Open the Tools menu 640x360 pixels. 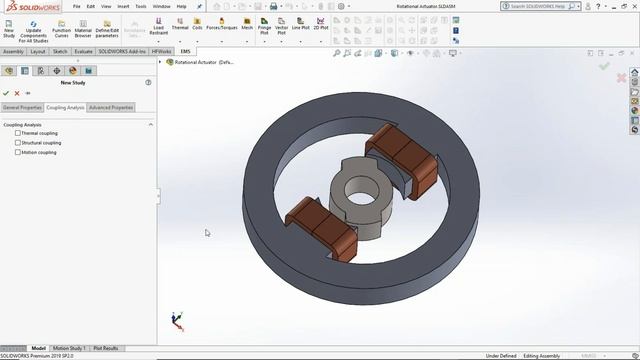tap(141, 6)
